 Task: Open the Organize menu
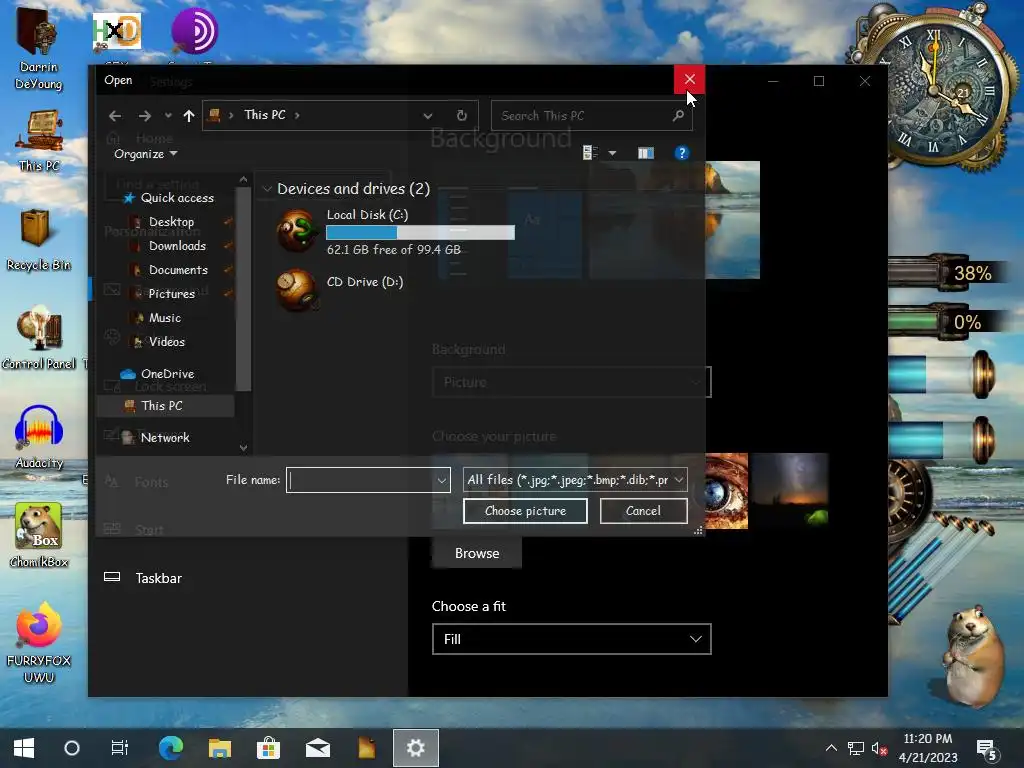click(145, 154)
